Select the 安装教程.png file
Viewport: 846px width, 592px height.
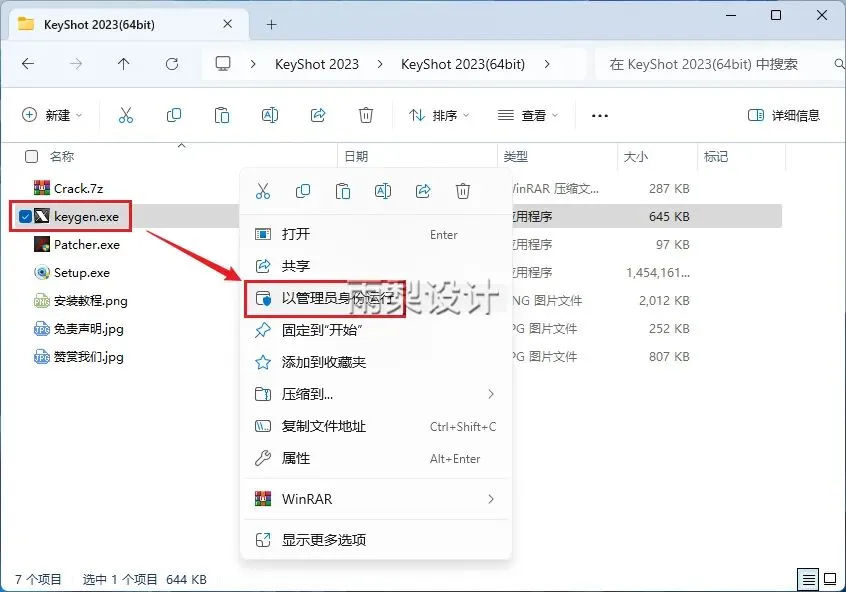[91, 301]
